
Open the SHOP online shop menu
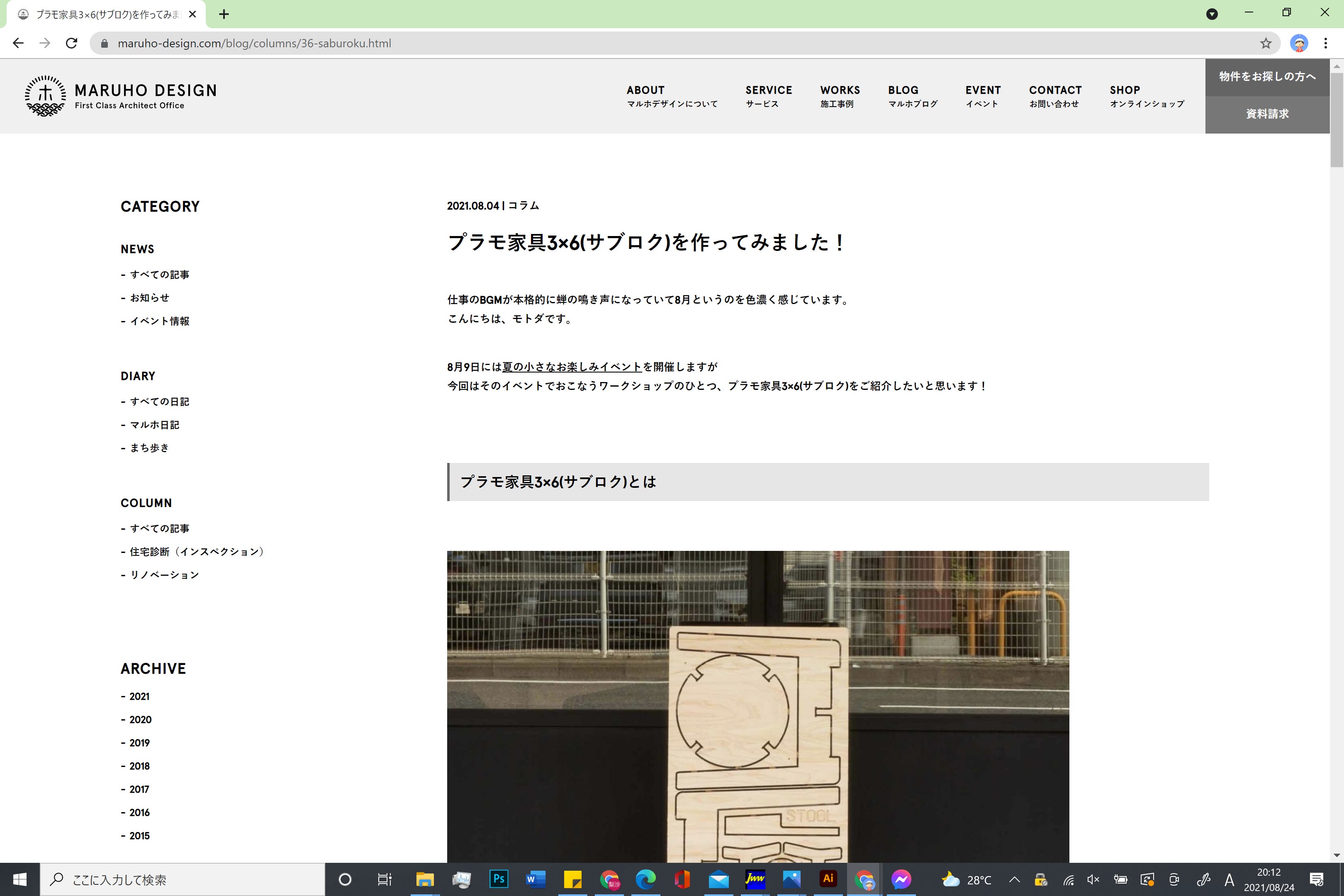click(x=1146, y=96)
